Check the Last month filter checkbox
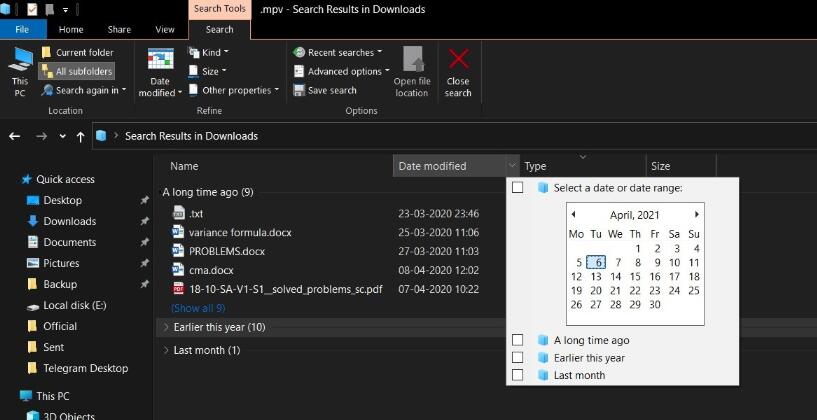 click(x=517, y=375)
